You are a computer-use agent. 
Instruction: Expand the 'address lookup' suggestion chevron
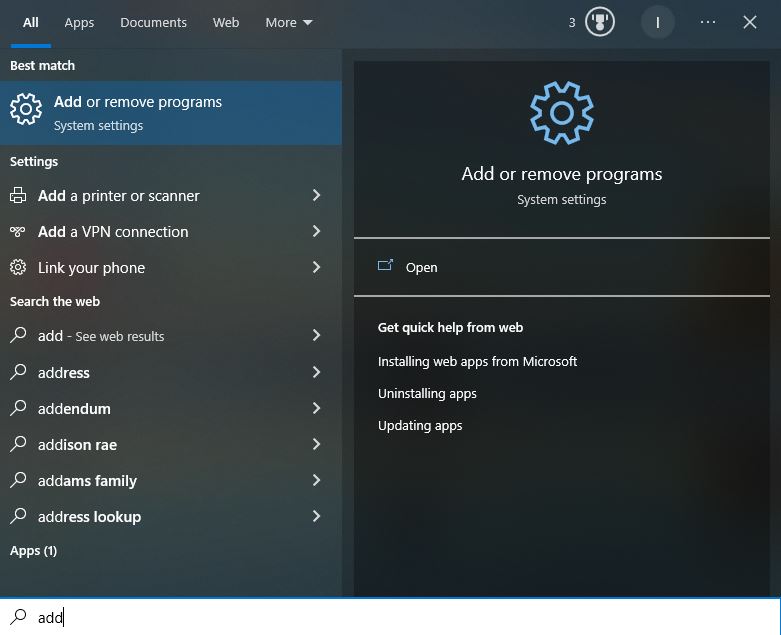point(316,516)
